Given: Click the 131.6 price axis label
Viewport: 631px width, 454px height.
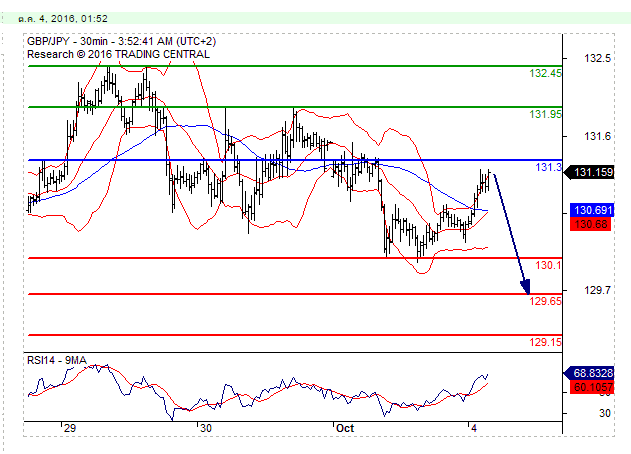Looking at the screenshot, I should tap(598, 136).
